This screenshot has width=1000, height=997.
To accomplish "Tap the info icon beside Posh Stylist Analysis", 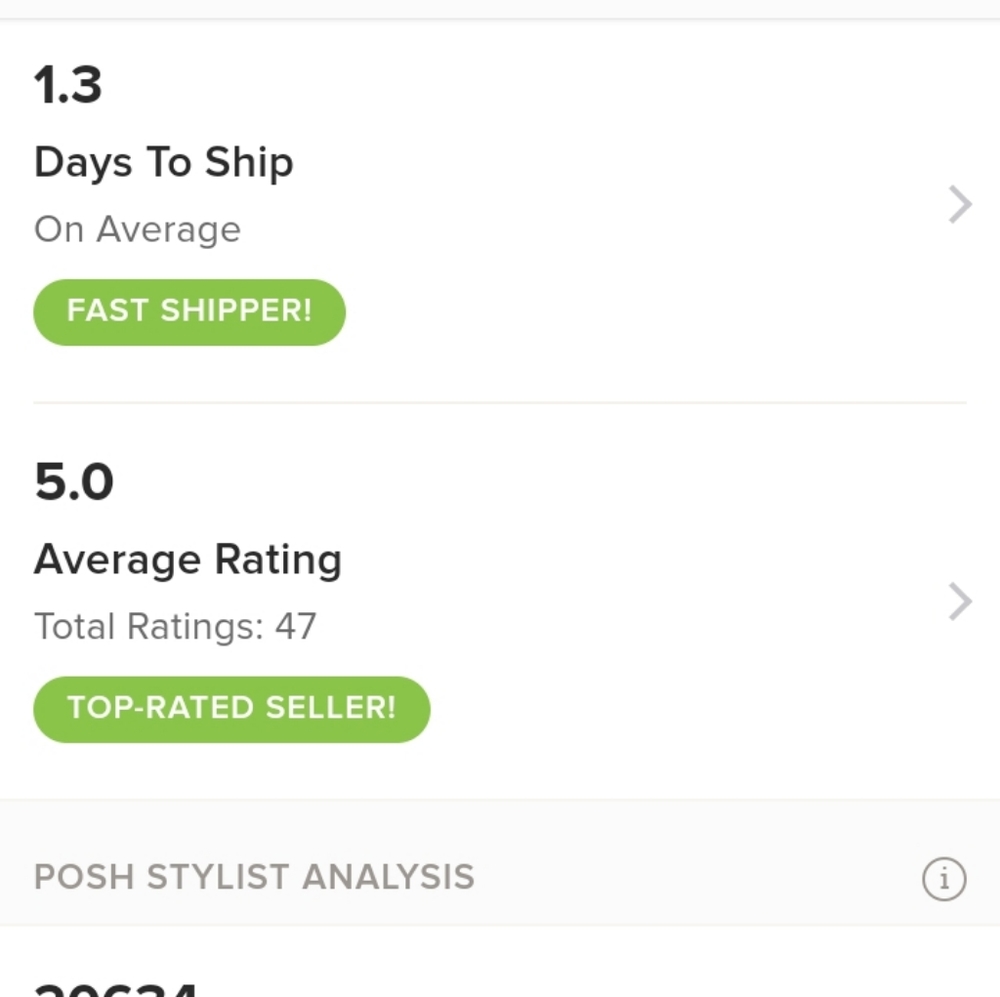I will click(x=943, y=879).
